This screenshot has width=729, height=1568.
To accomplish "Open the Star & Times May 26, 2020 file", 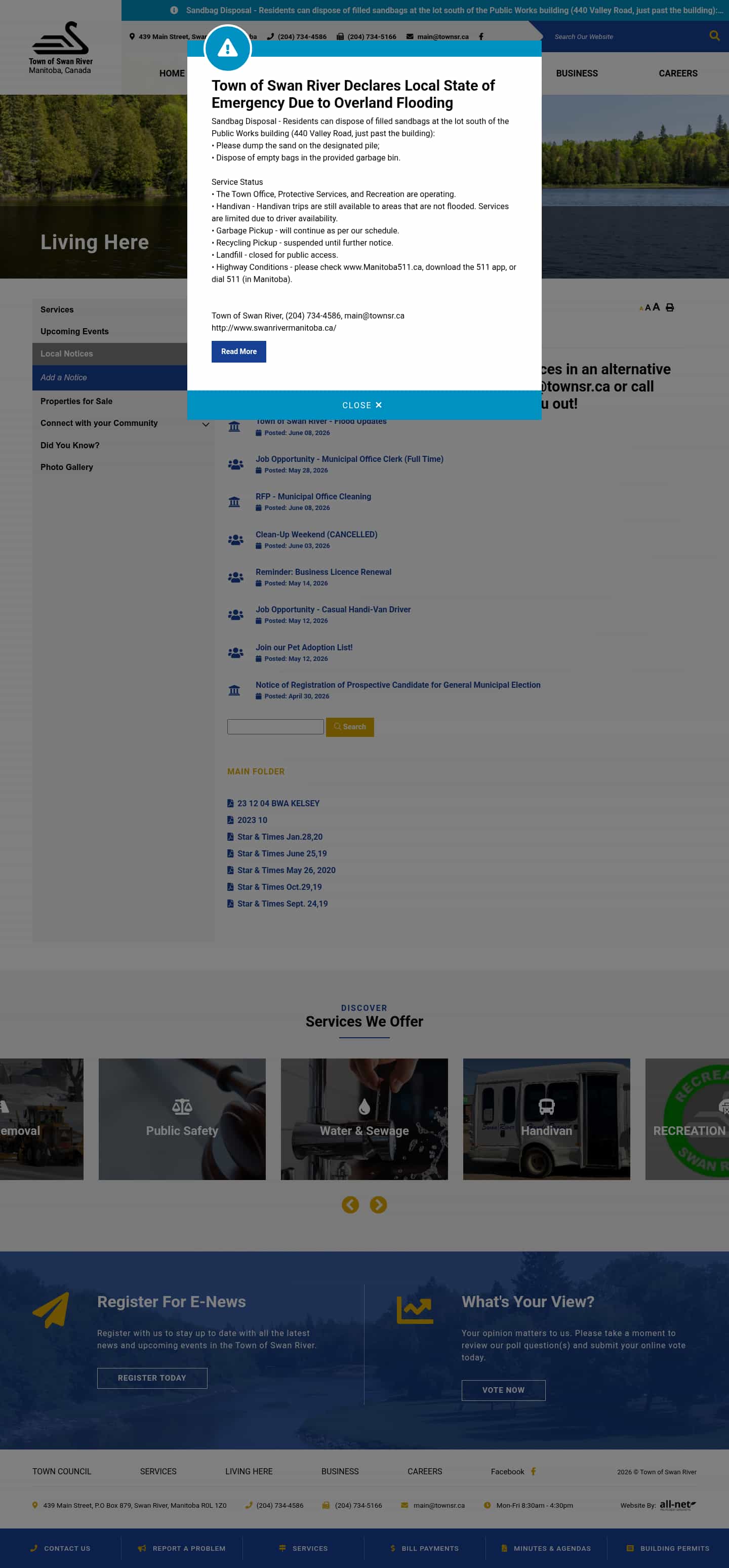I will (x=286, y=870).
